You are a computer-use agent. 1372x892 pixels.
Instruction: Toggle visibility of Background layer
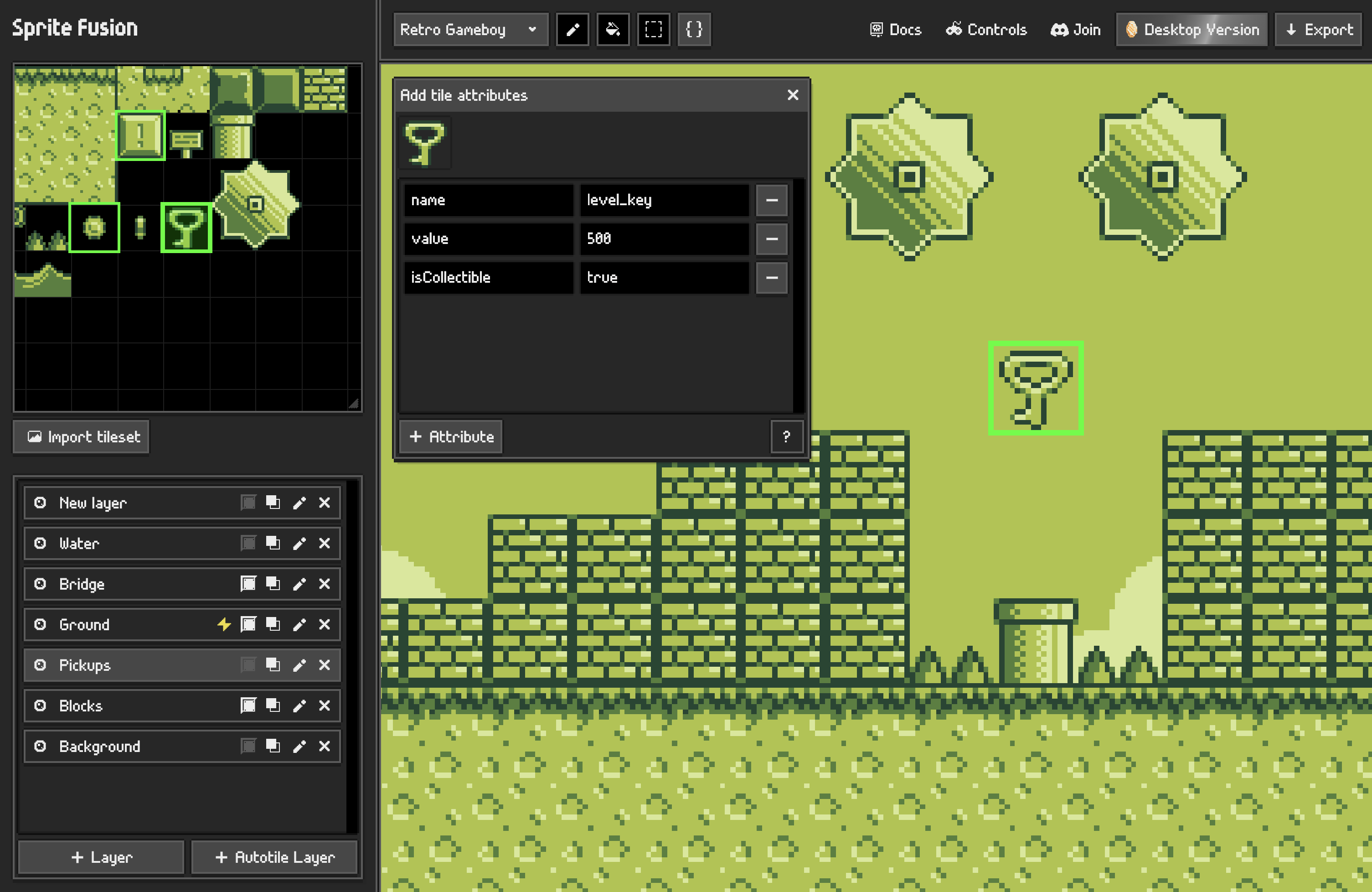point(40,746)
